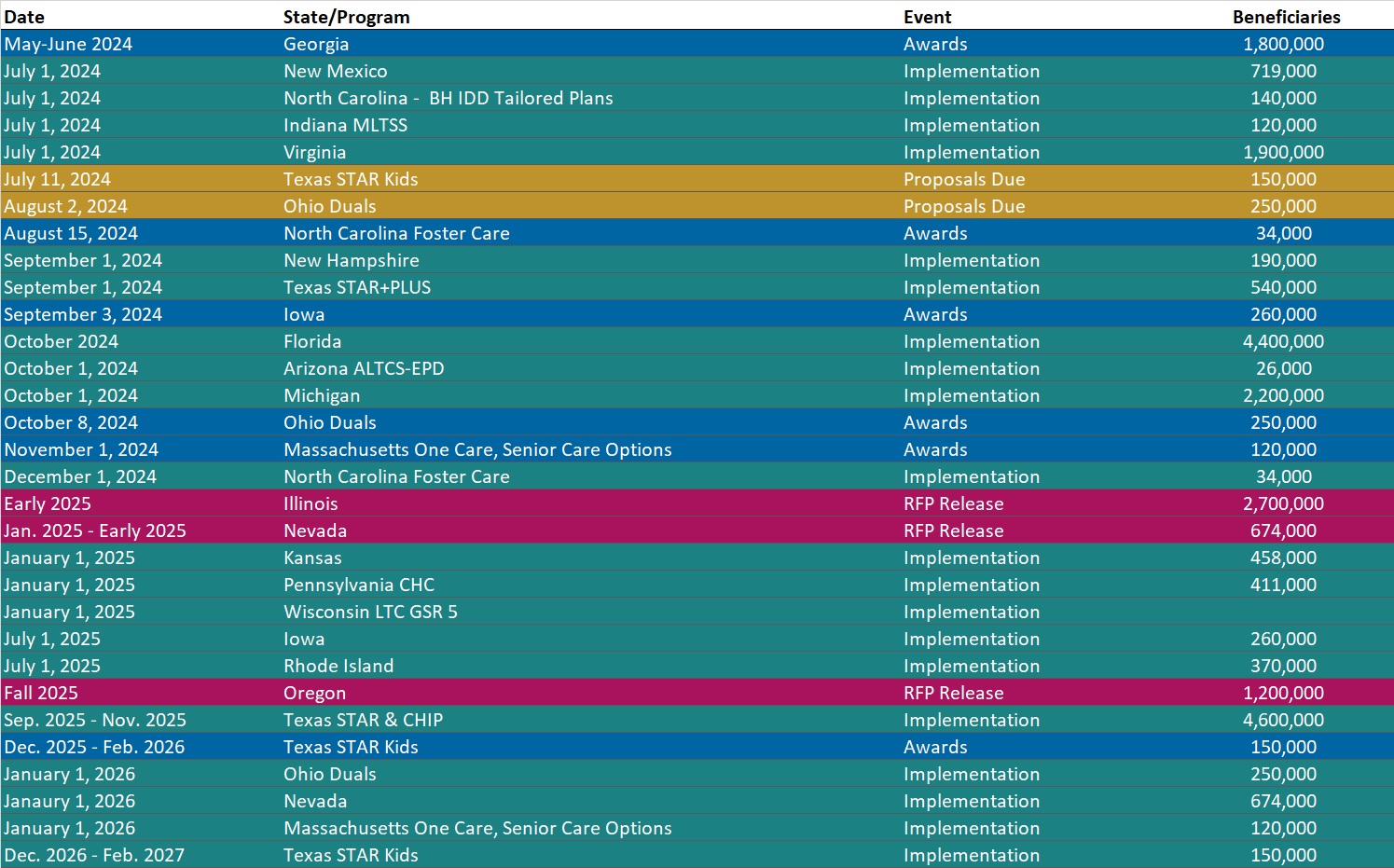
Task: Select the 'Pennsylvania CHC' cell
Action: (x=359, y=585)
